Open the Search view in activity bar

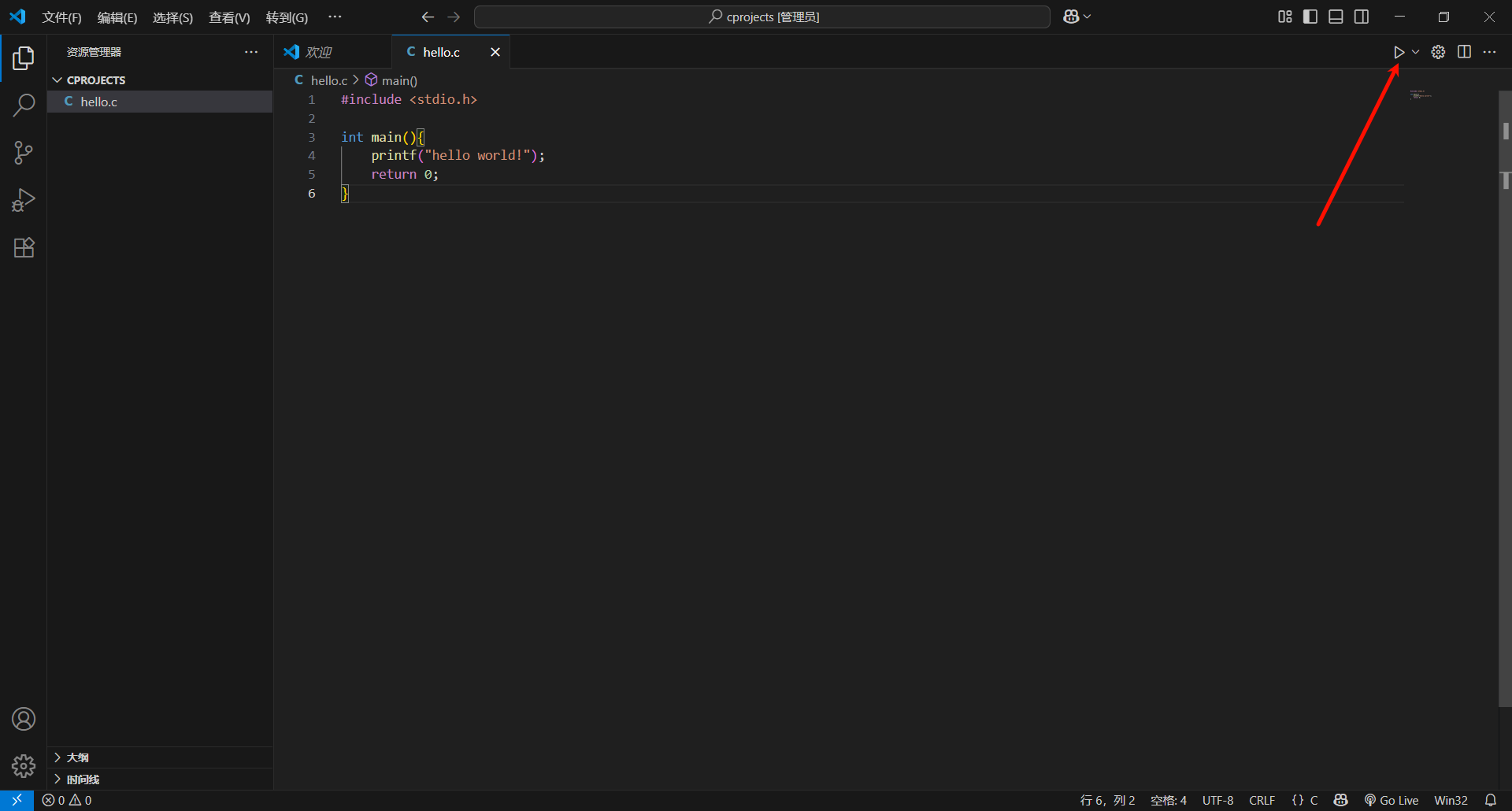point(24,105)
